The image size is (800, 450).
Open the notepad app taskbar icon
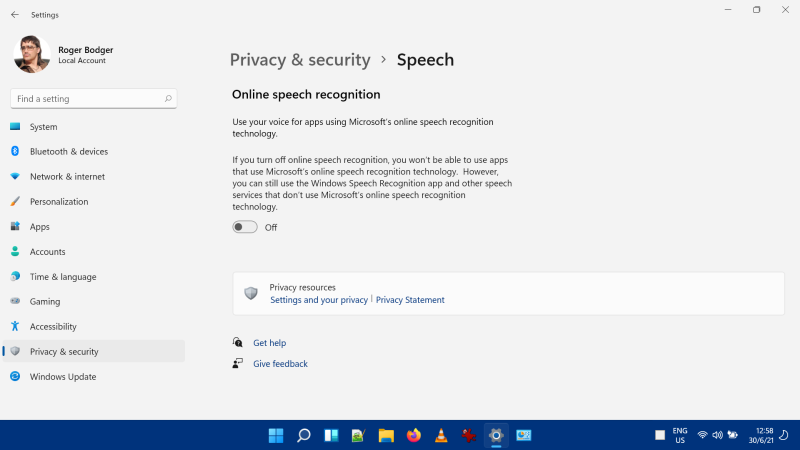359,435
